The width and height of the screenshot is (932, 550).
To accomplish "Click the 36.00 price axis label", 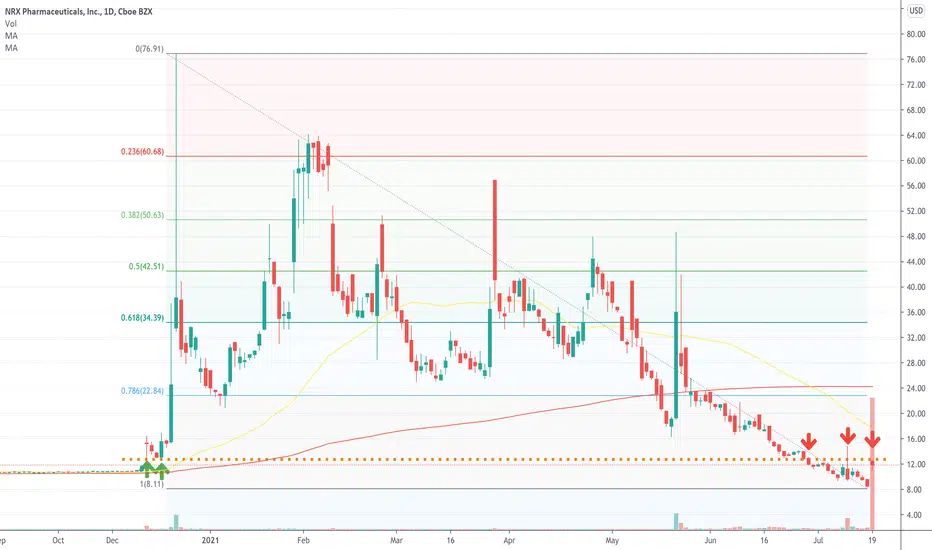I will click(x=915, y=312).
